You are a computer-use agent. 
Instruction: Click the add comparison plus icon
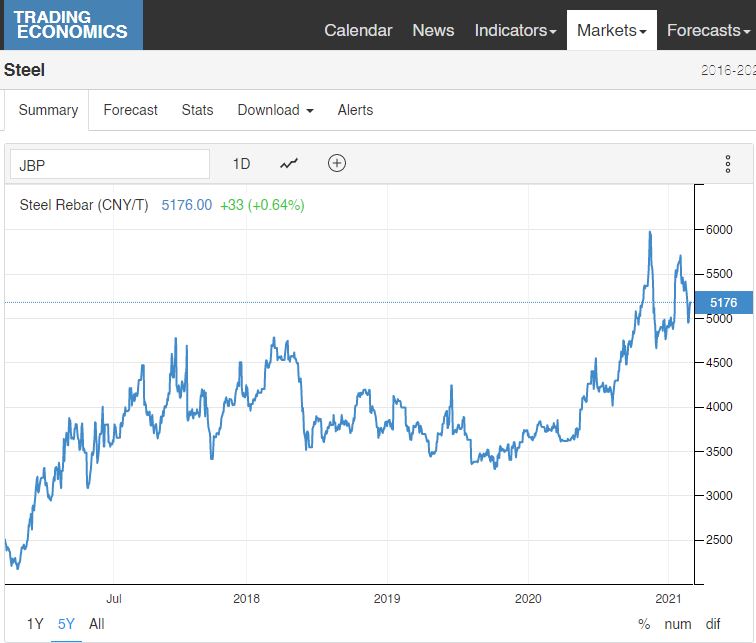click(337, 163)
